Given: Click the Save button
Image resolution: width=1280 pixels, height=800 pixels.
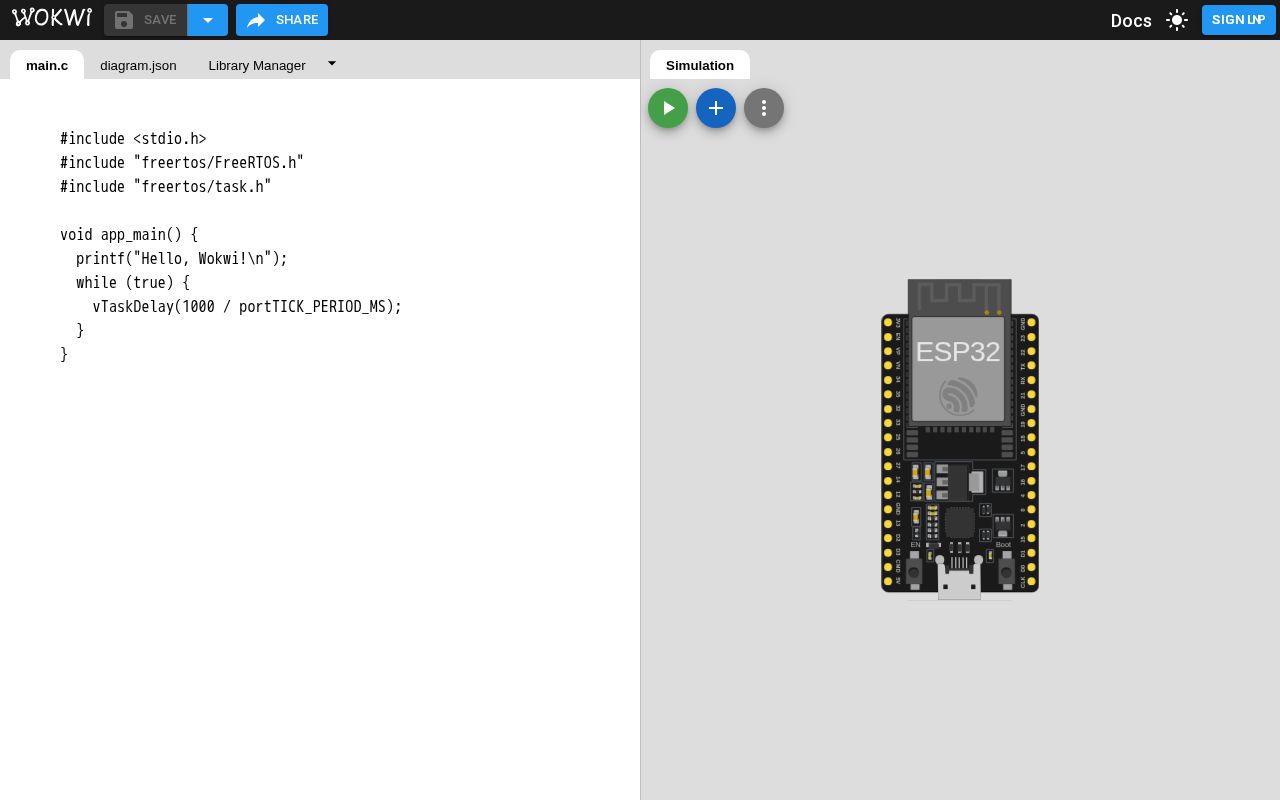Looking at the screenshot, I should pyautogui.click(x=146, y=20).
